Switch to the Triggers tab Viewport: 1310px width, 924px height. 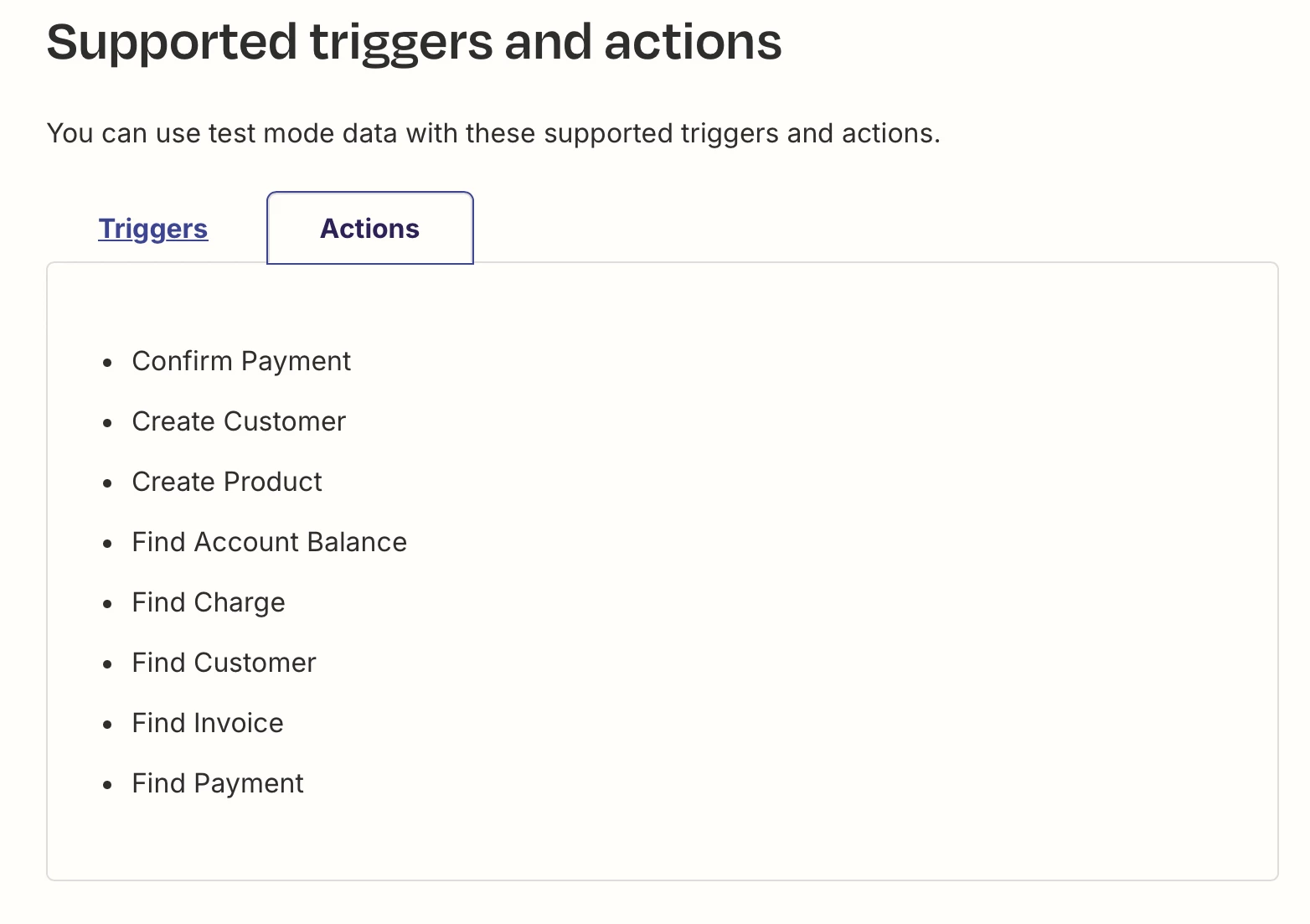(152, 229)
